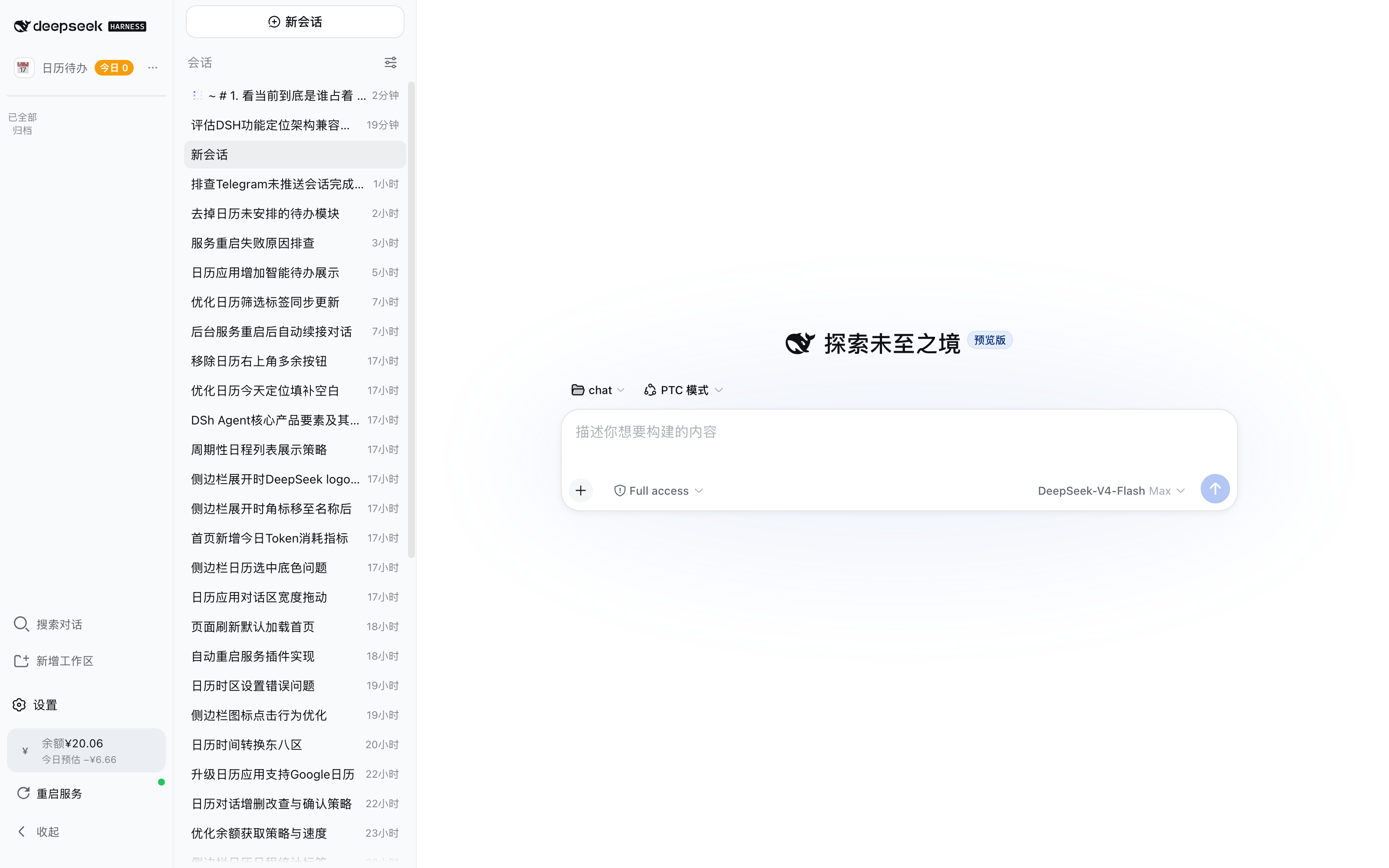This screenshot has height=868, width=1389.
Task: Click the attachment plus button in input
Action: [x=581, y=490]
